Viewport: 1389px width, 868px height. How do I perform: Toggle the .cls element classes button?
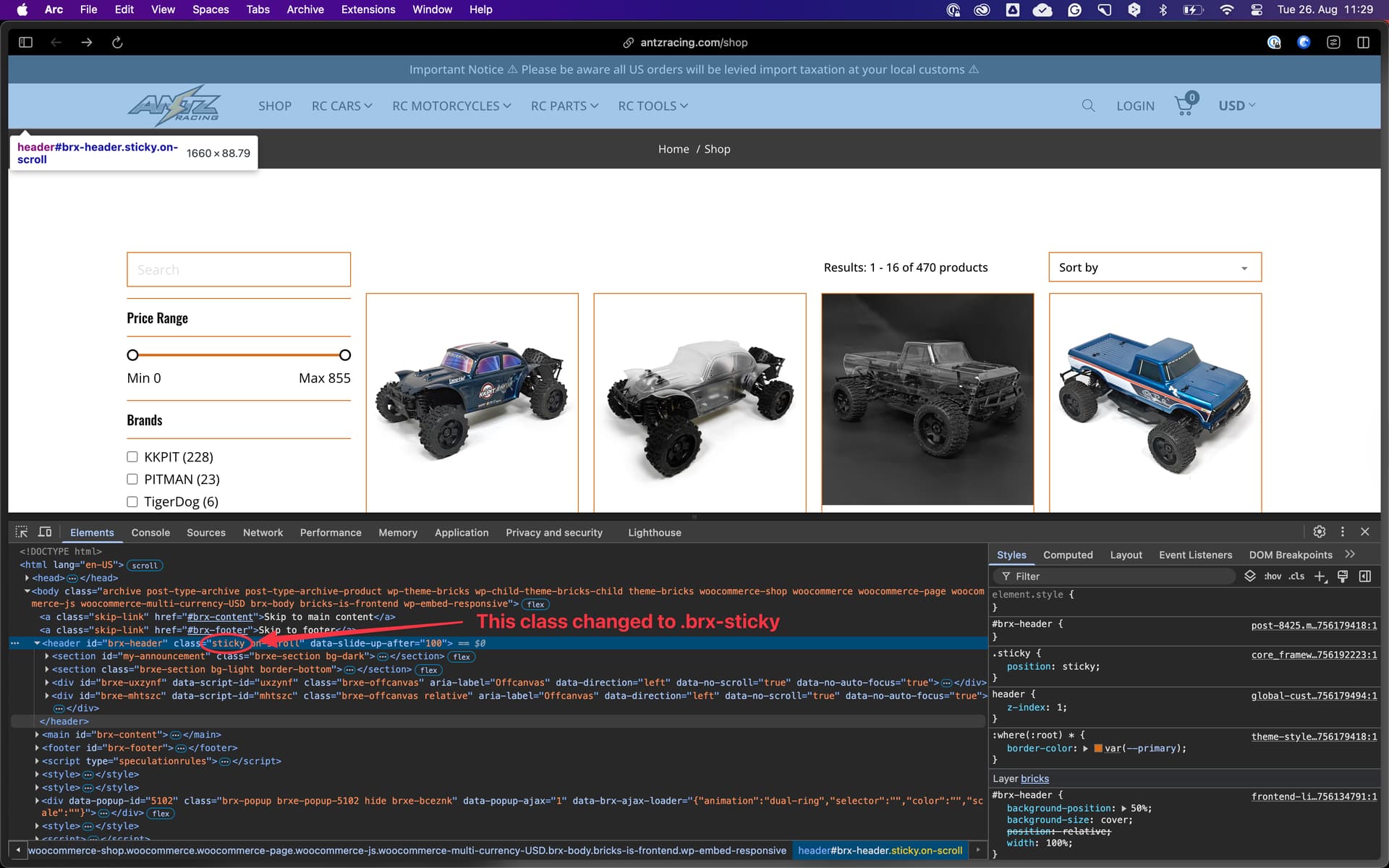pos(1297,576)
